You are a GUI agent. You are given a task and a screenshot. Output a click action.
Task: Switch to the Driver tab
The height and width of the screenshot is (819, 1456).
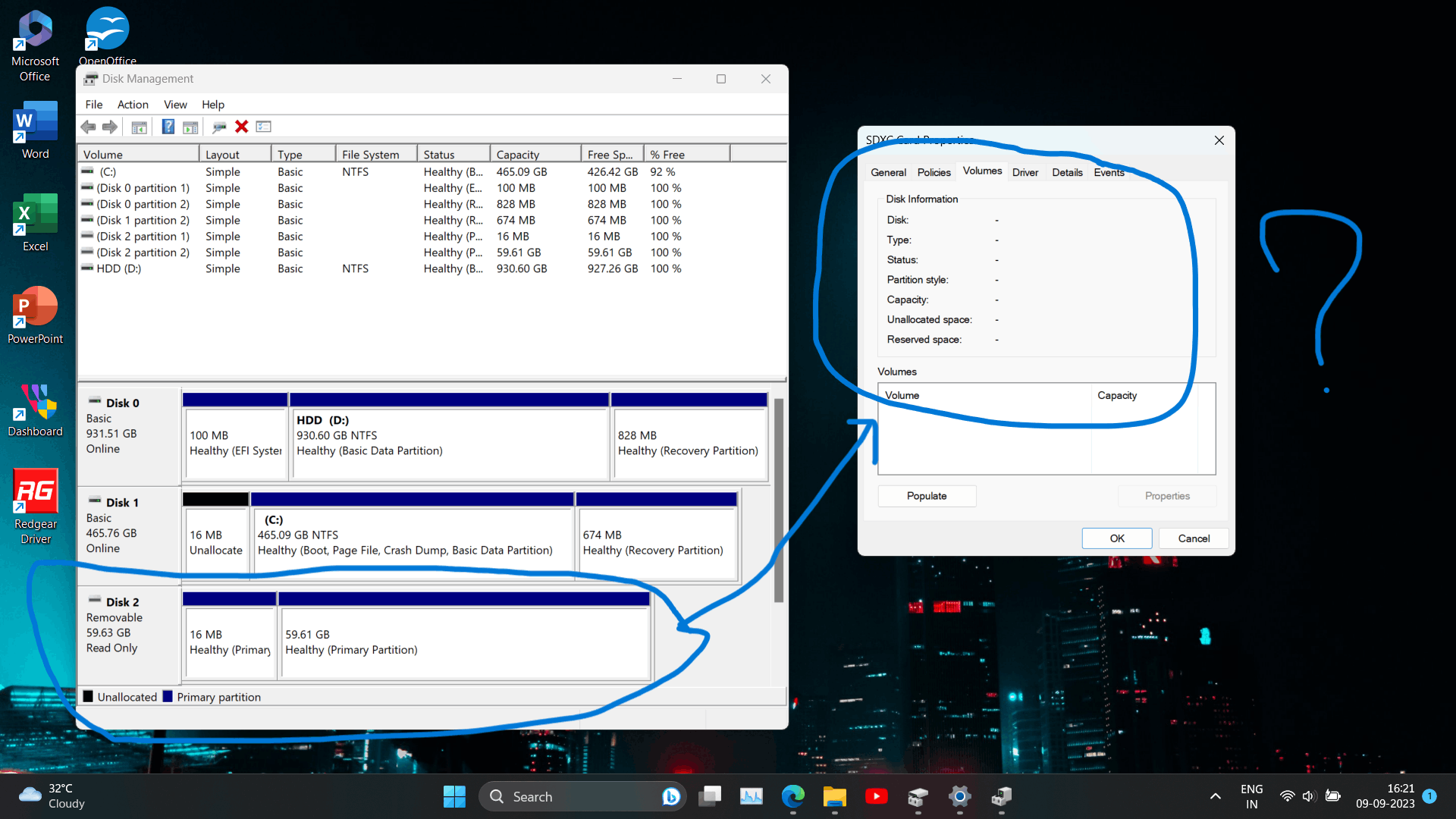1025,172
